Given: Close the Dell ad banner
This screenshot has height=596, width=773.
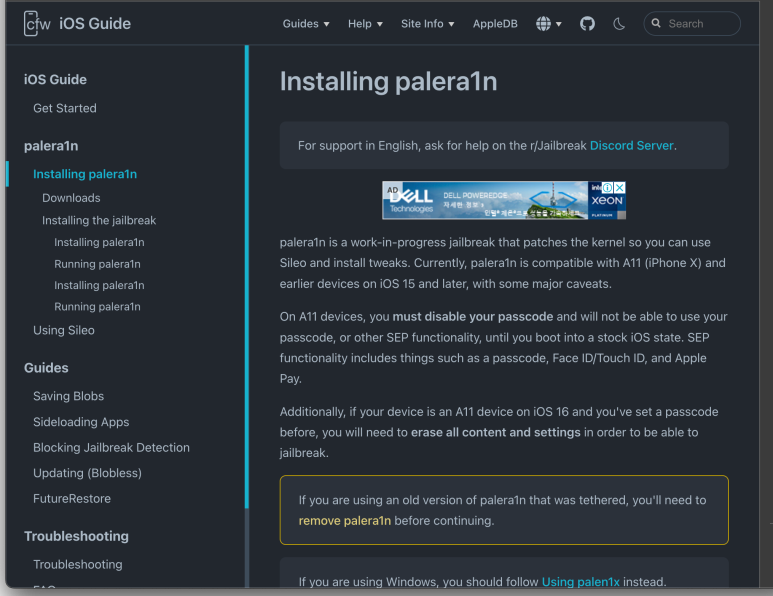Looking at the screenshot, I should point(620,188).
